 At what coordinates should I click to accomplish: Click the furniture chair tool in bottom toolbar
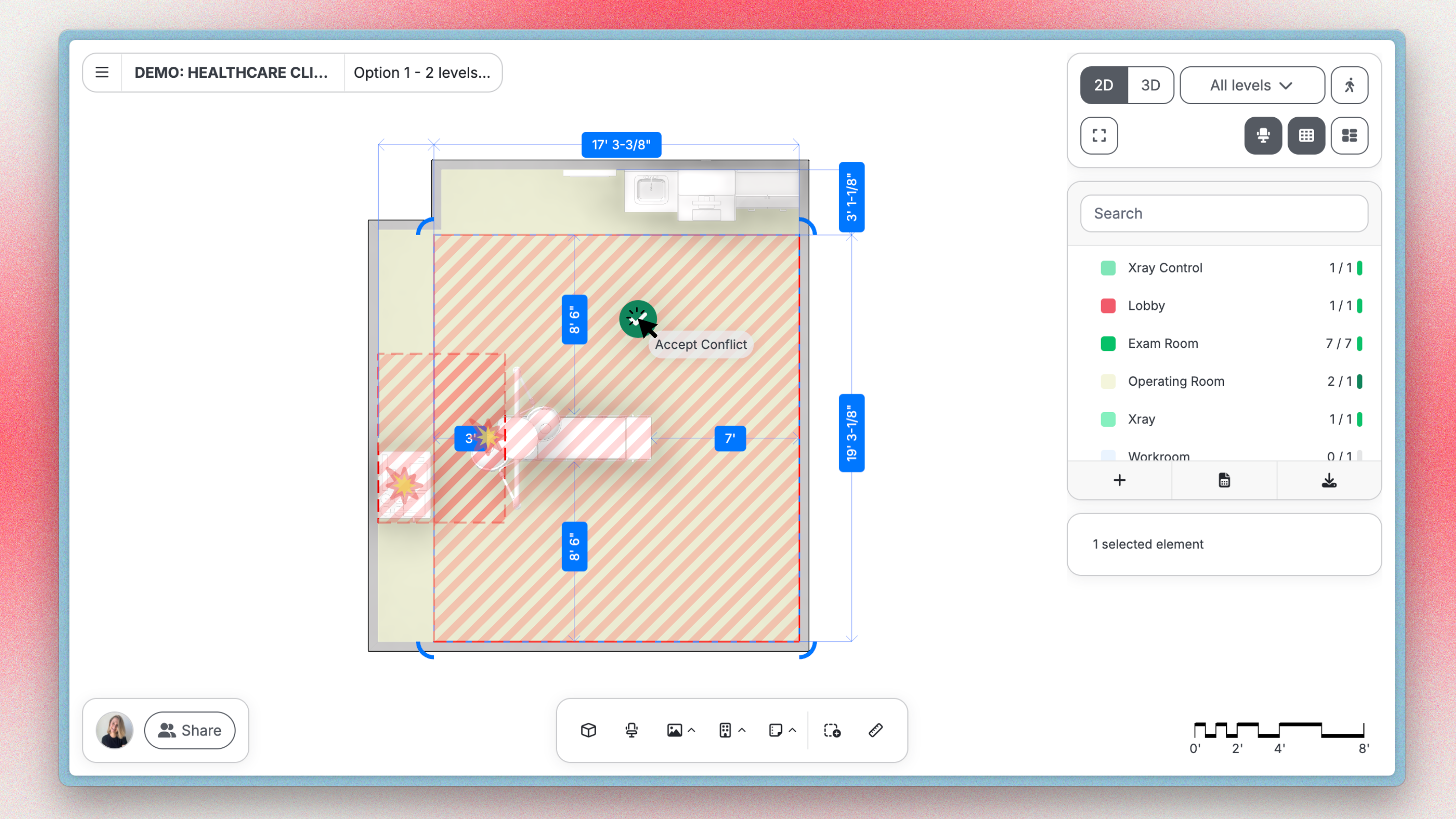(x=631, y=730)
